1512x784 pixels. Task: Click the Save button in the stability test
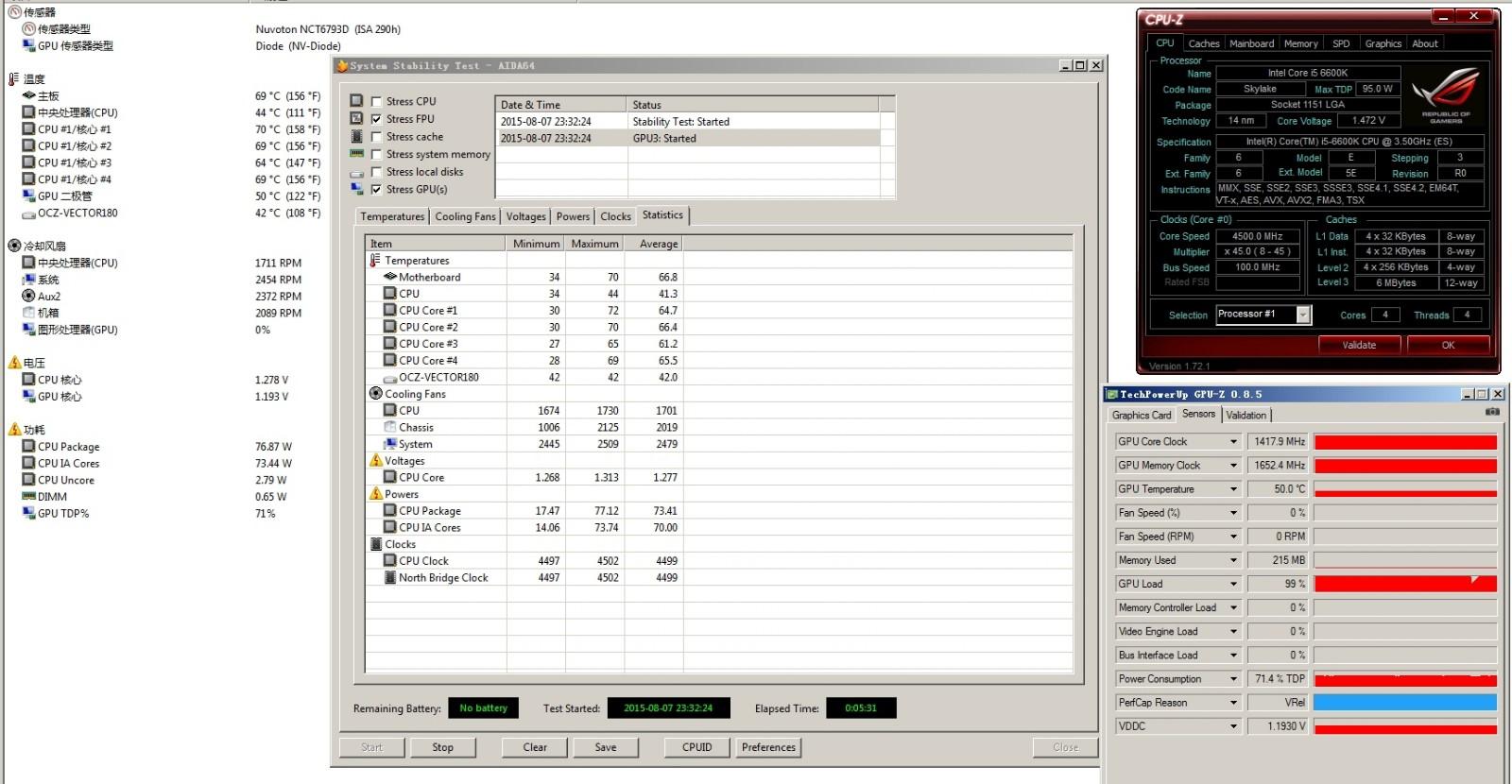606,747
